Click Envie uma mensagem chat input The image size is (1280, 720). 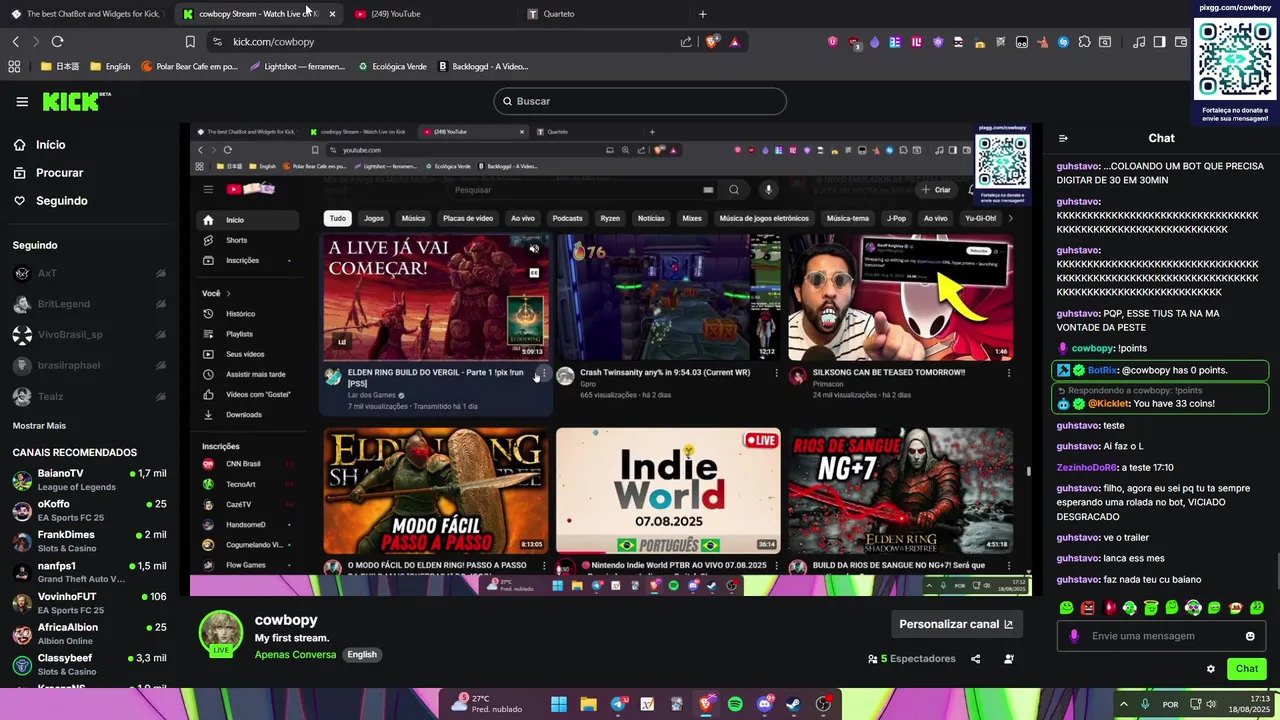[x=1162, y=636]
